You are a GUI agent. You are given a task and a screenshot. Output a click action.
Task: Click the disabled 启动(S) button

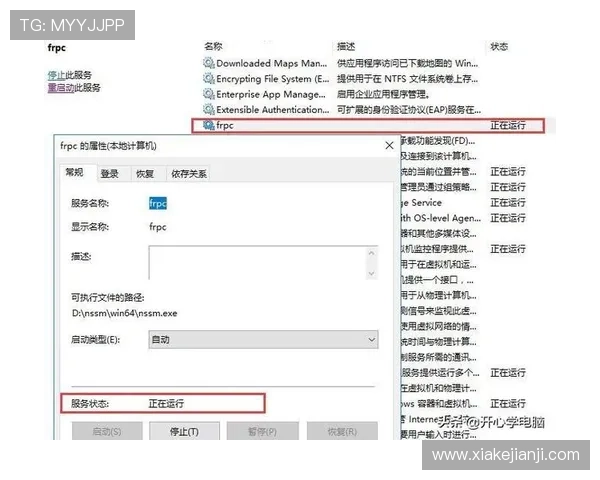107,431
